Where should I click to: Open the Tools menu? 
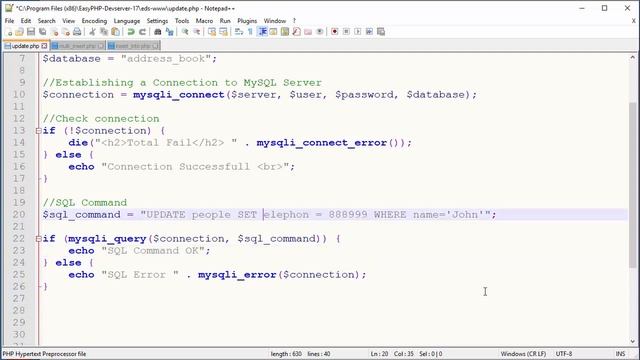click(x=182, y=21)
